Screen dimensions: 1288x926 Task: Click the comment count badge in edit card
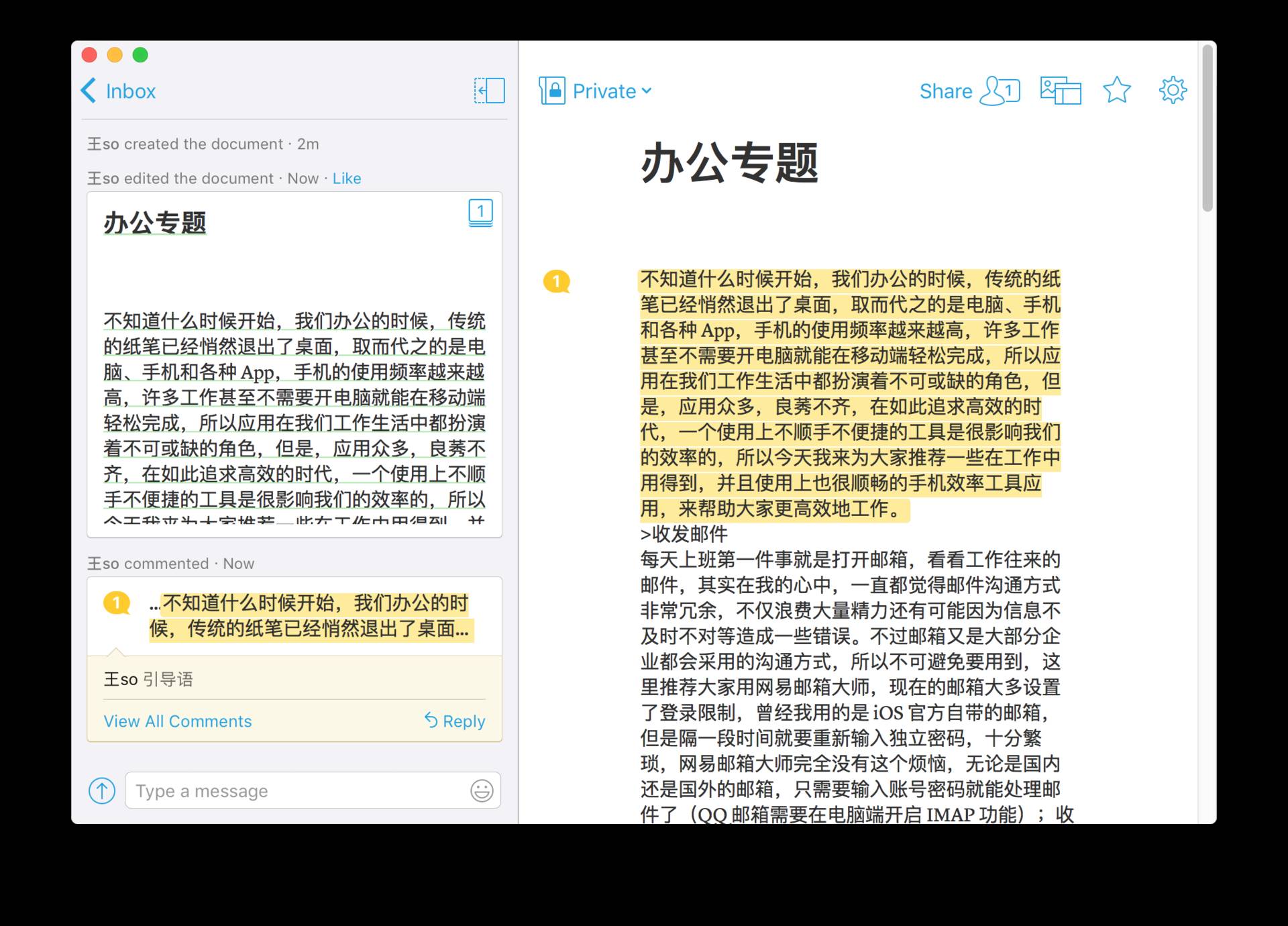(480, 213)
